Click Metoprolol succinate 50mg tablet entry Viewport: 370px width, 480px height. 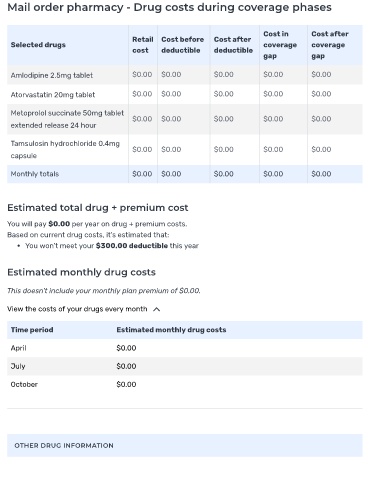click(67, 119)
